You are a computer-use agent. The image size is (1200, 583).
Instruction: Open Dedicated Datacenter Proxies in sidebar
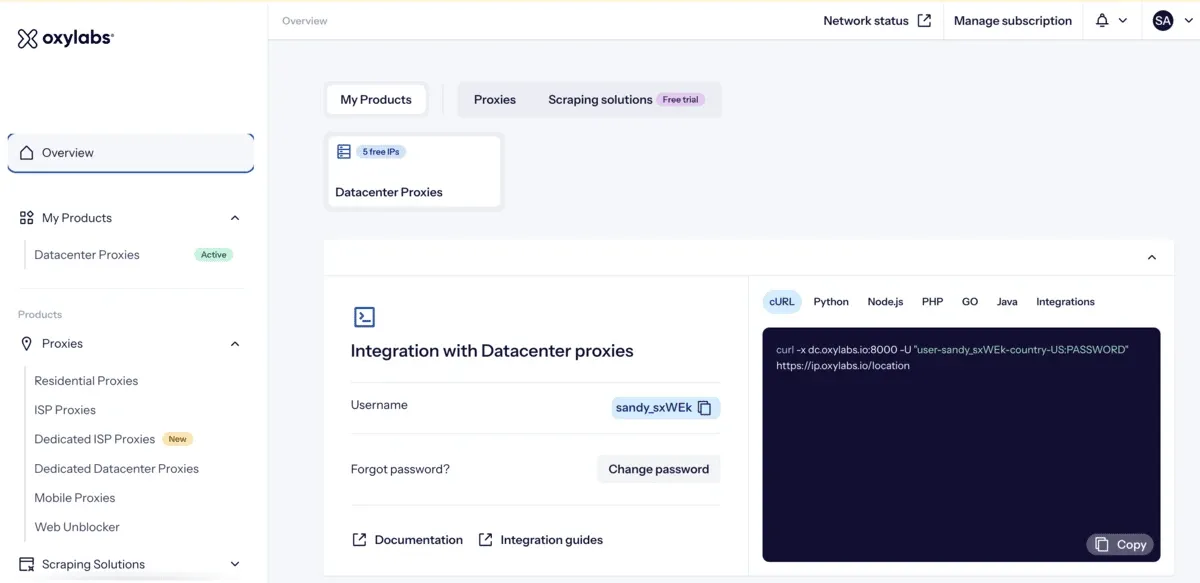click(116, 468)
